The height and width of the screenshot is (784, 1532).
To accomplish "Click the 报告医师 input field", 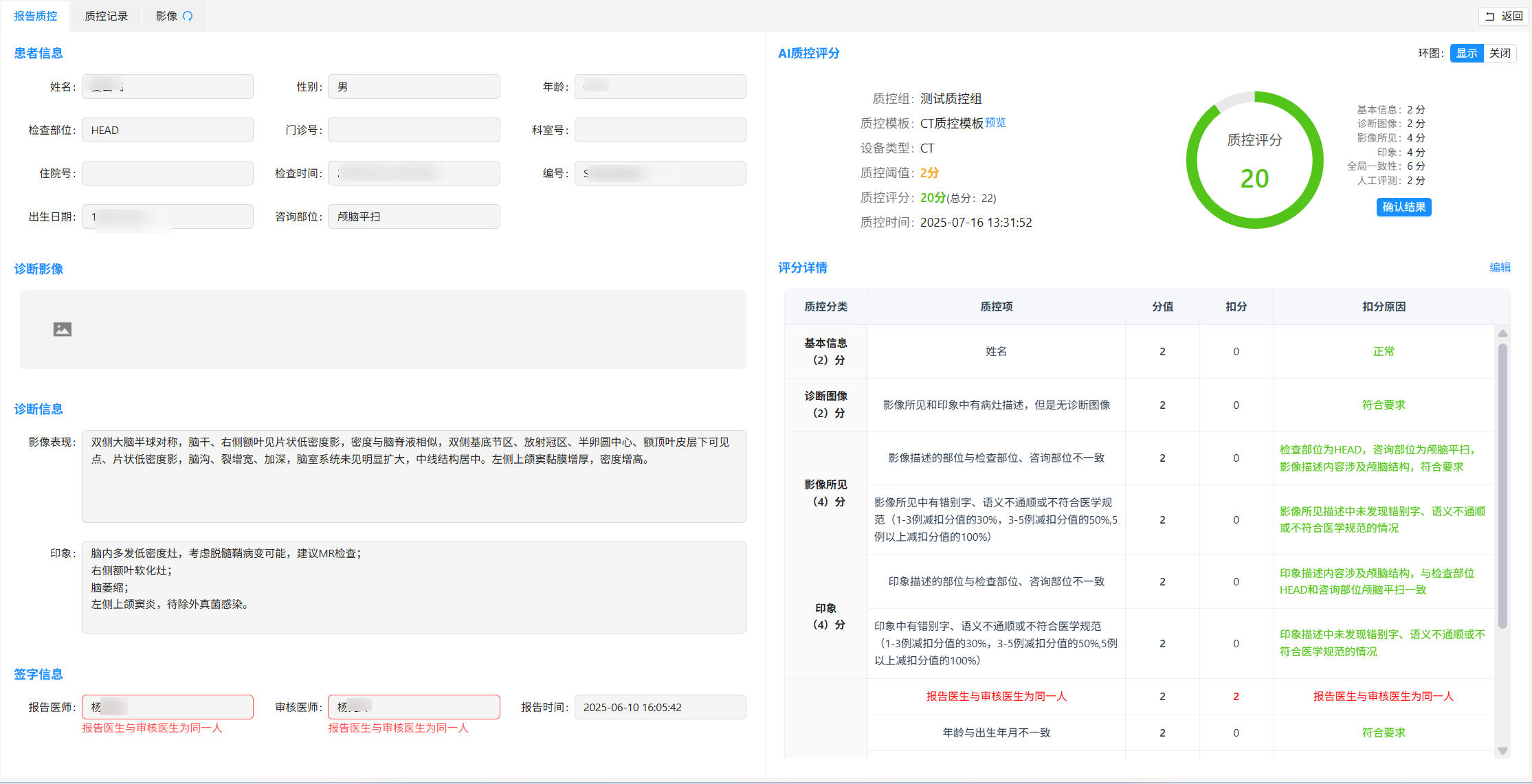I will (x=168, y=707).
